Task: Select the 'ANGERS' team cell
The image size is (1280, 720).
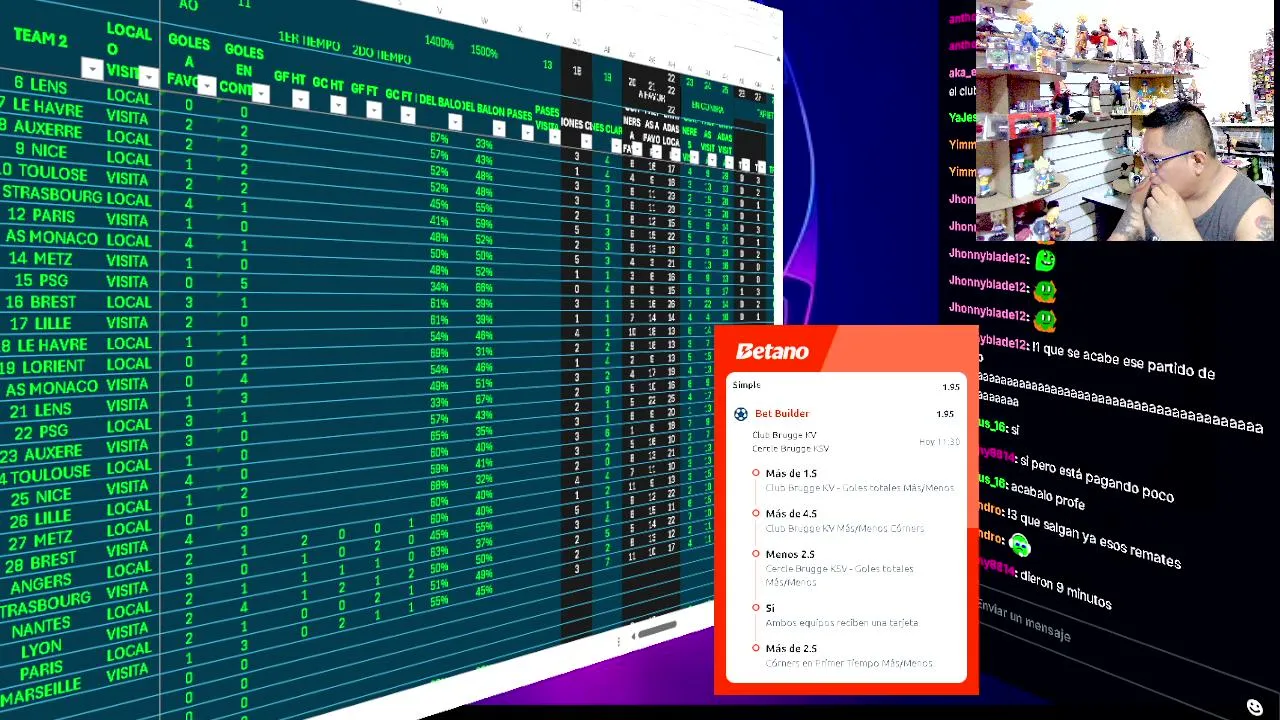Action: point(41,583)
